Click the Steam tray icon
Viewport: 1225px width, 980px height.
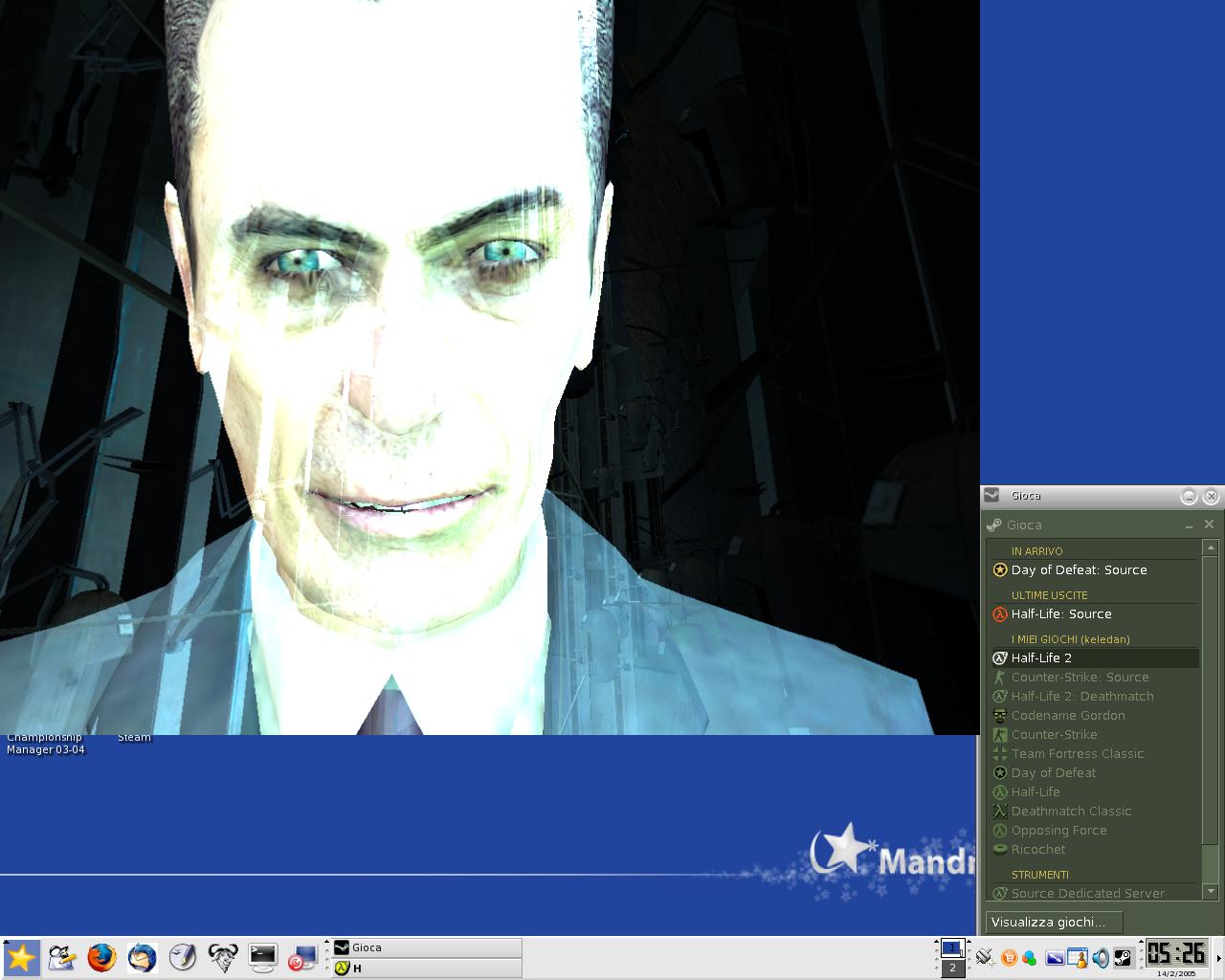pos(1124,957)
